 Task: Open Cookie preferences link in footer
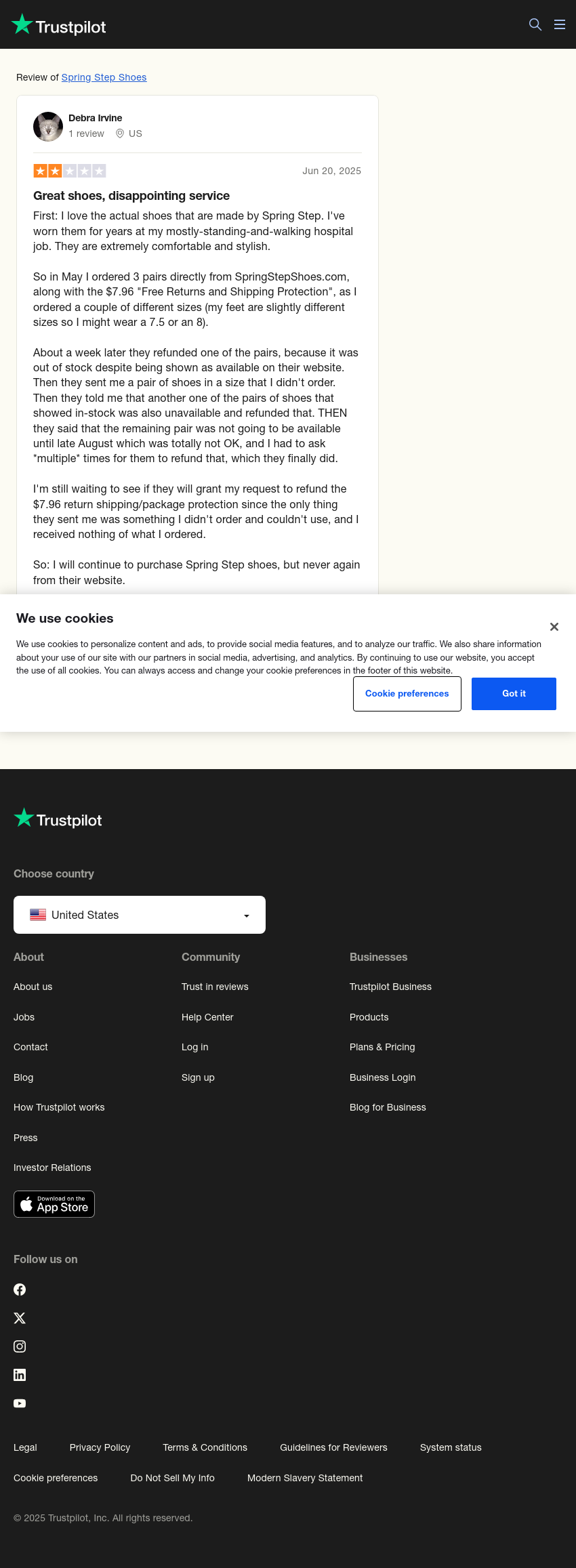(56, 1478)
